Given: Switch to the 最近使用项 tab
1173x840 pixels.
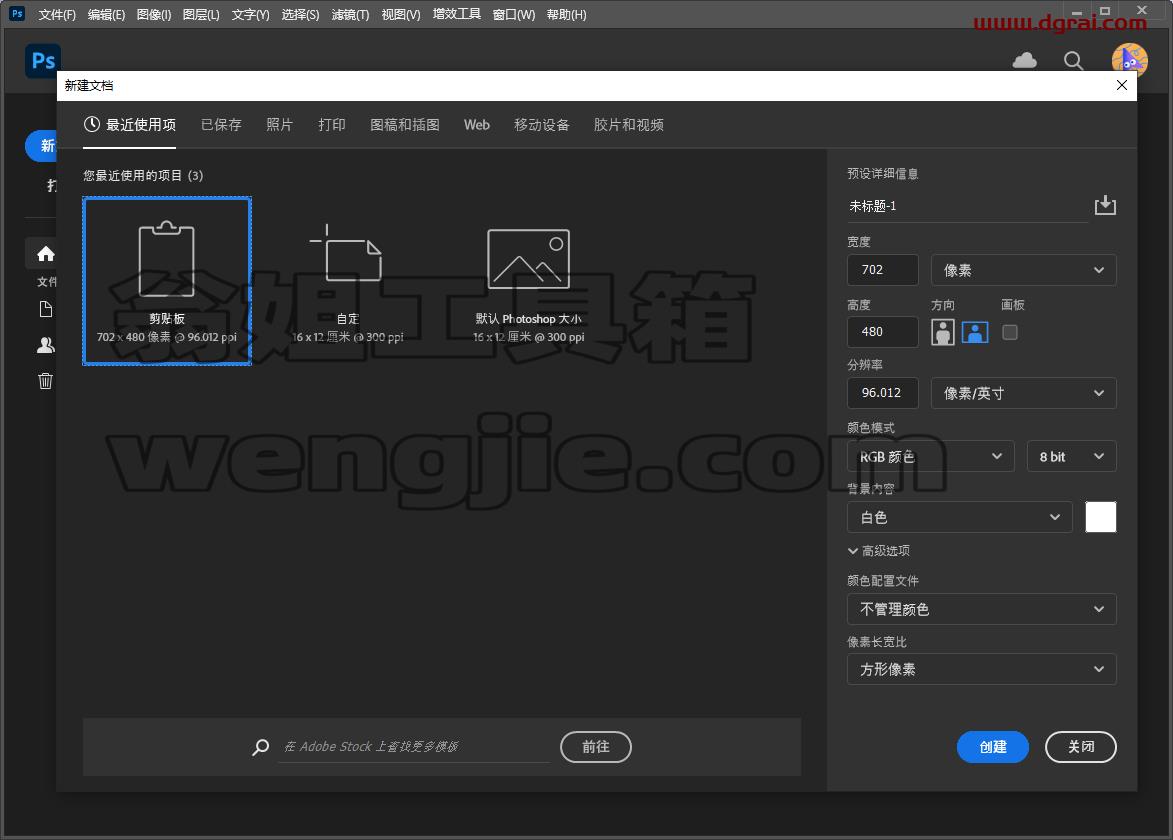Looking at the screenshot, I should [x=129, y=125].
